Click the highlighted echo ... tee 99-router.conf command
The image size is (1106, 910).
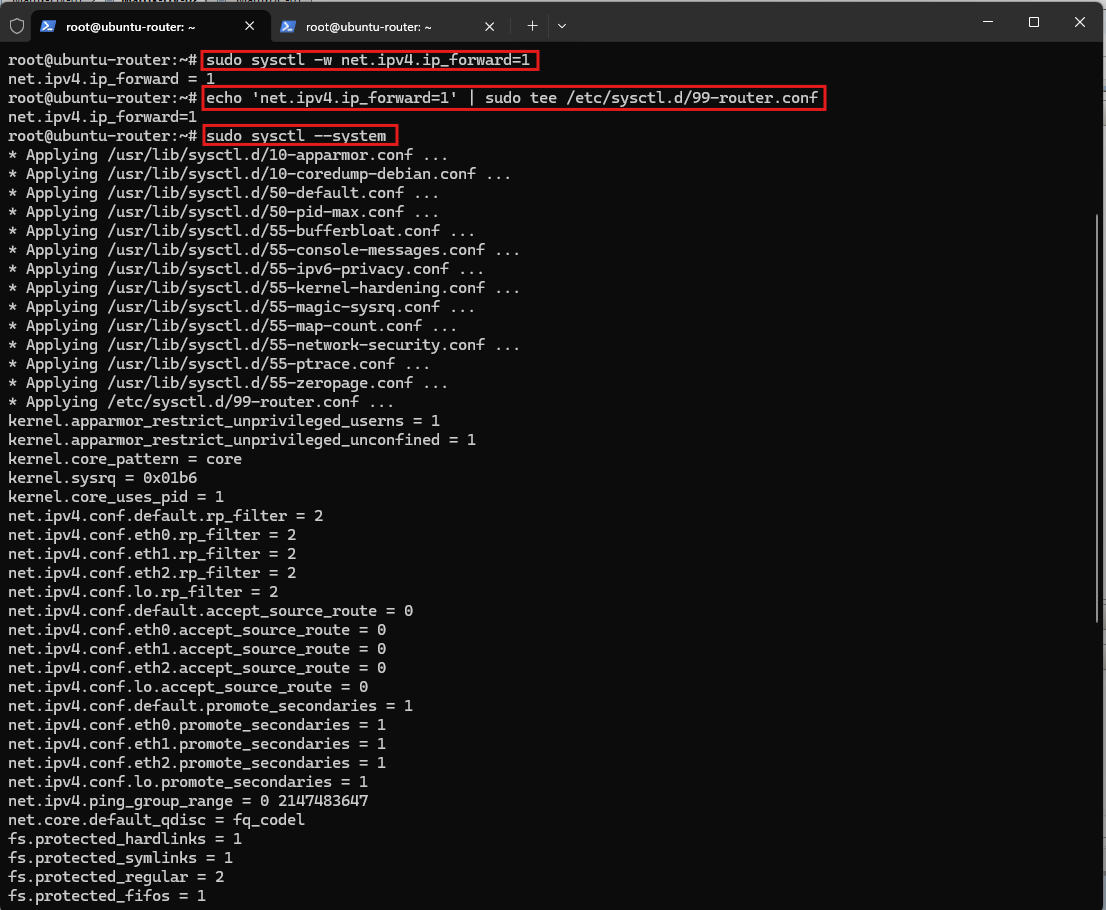tap(514, 98)
